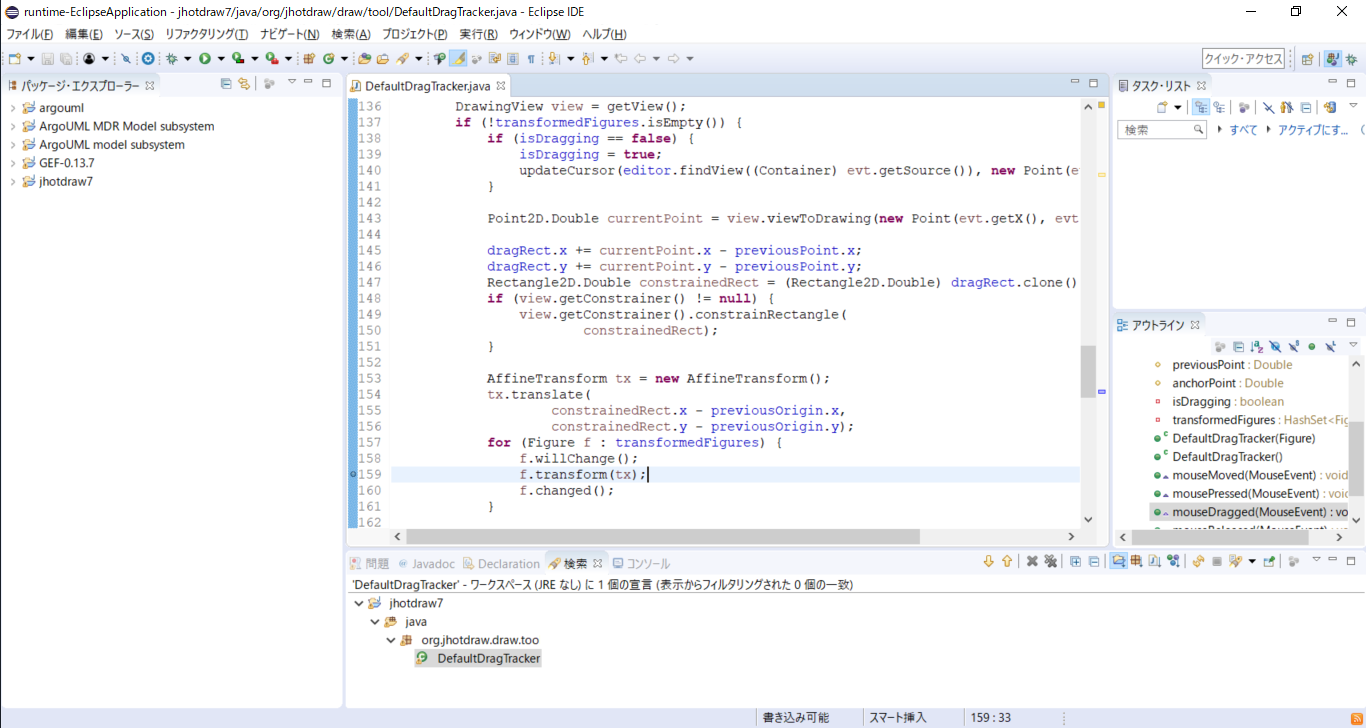Open the プロジェクト(P) menu
Image resolution: width=1366 pixels, height=728 pixels.
click(x=414, y=34)
